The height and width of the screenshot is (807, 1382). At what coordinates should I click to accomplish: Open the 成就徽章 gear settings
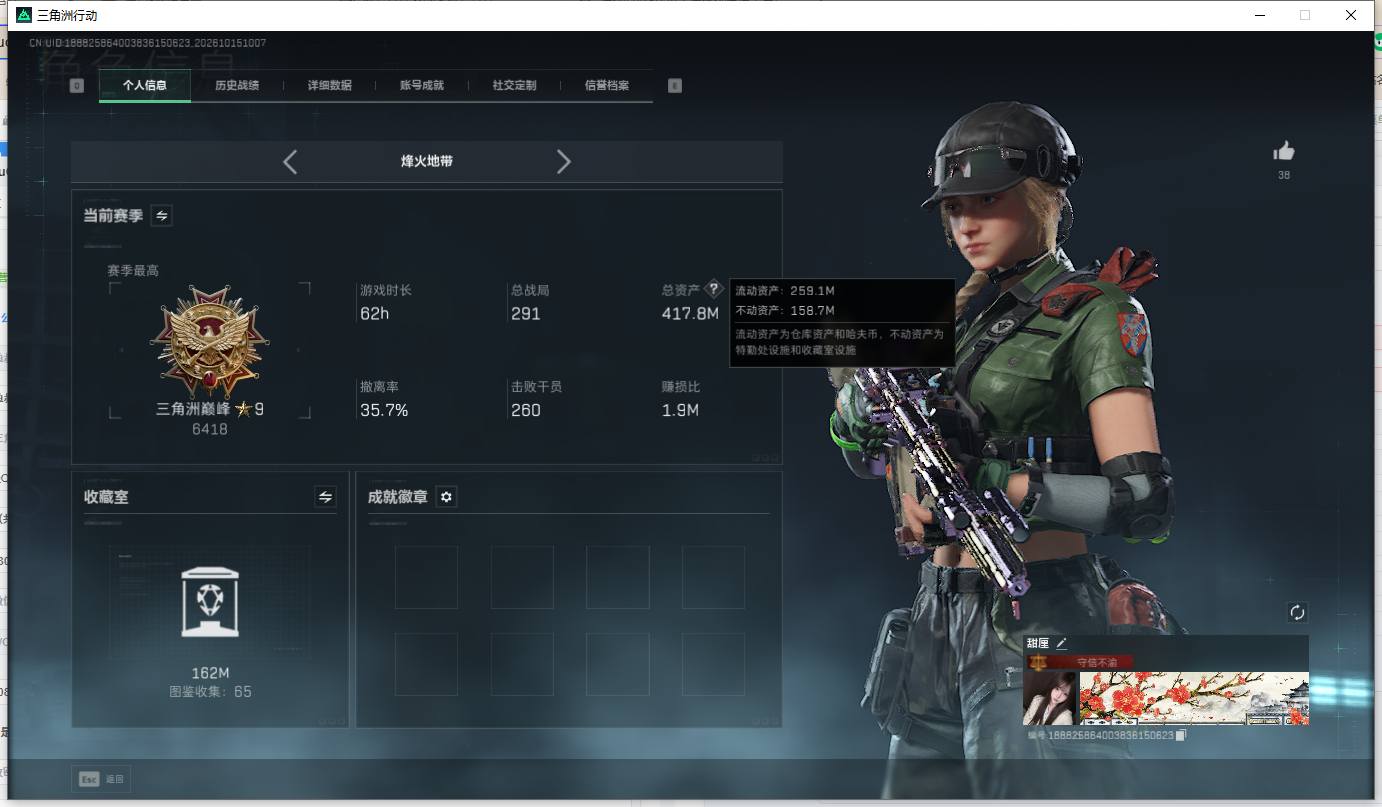446,497
